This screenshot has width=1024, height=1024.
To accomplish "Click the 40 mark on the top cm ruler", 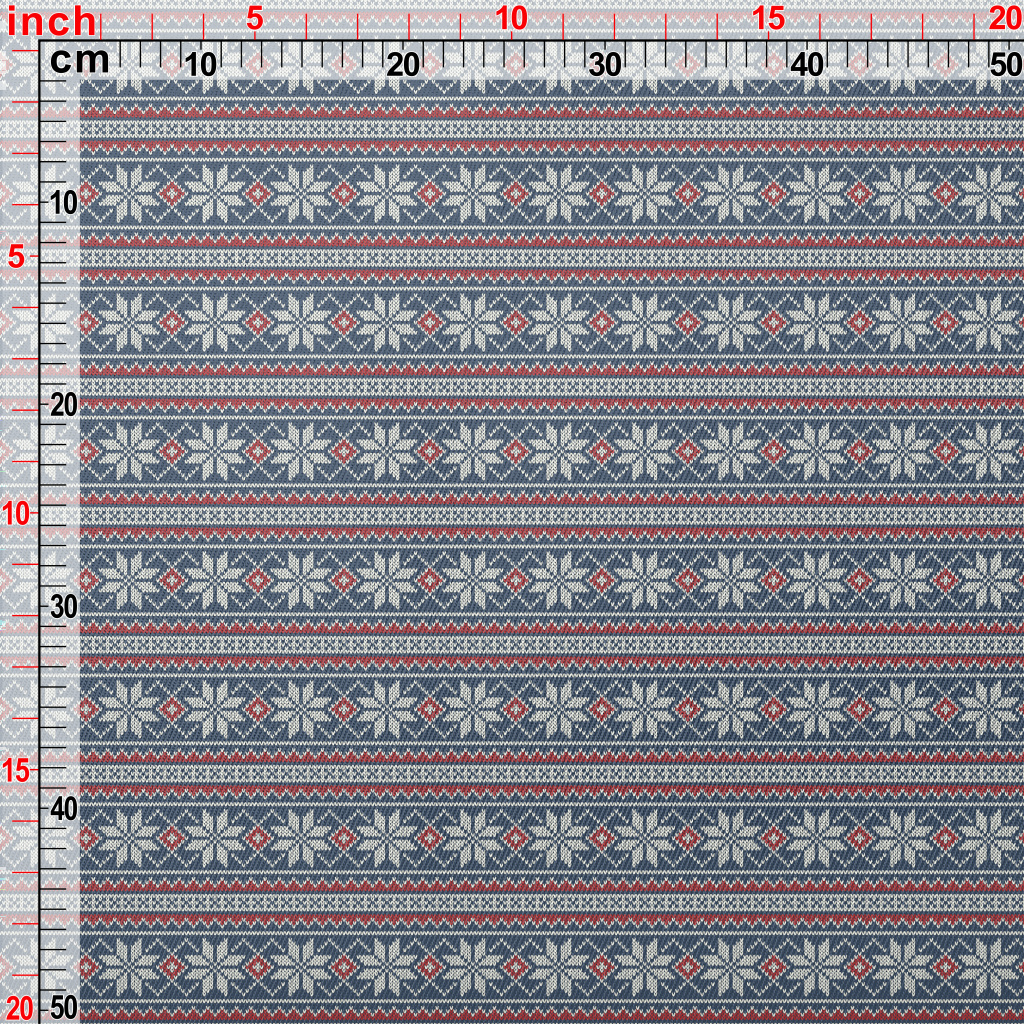I will click(x=807, y=66).
